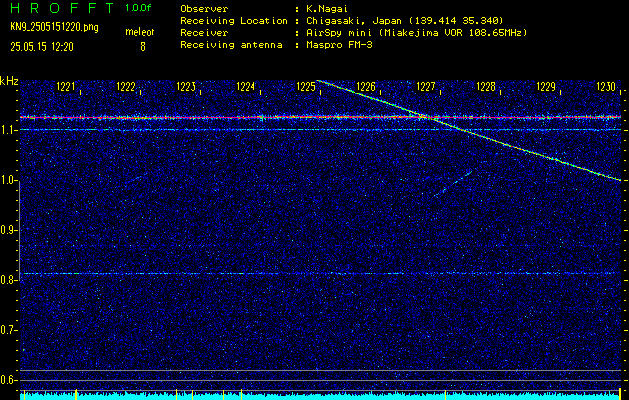
Task: Select the filename KN9_2505151220.png
Action: click(54, 27)
